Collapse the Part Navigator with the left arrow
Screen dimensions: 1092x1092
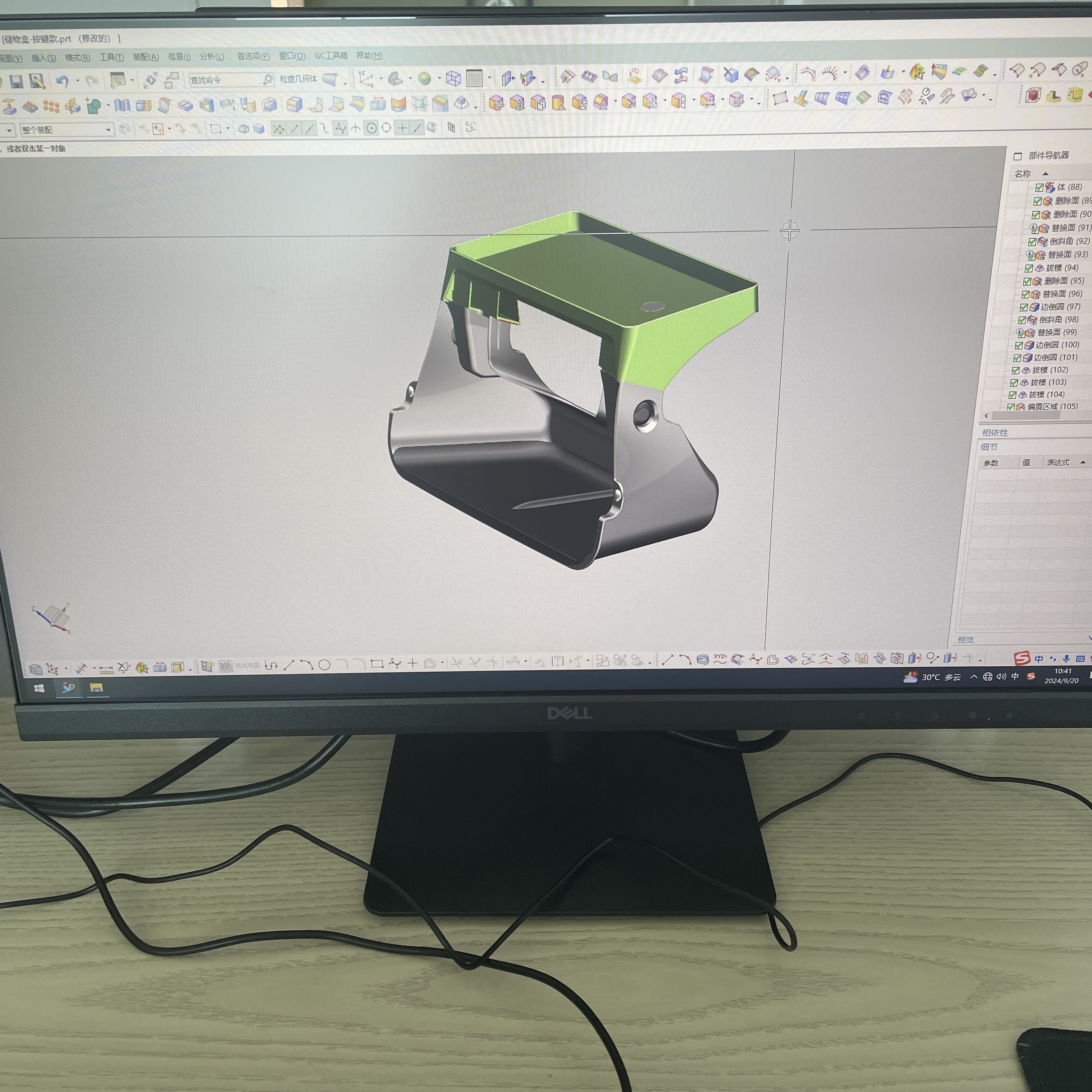[x=987, y=416]
